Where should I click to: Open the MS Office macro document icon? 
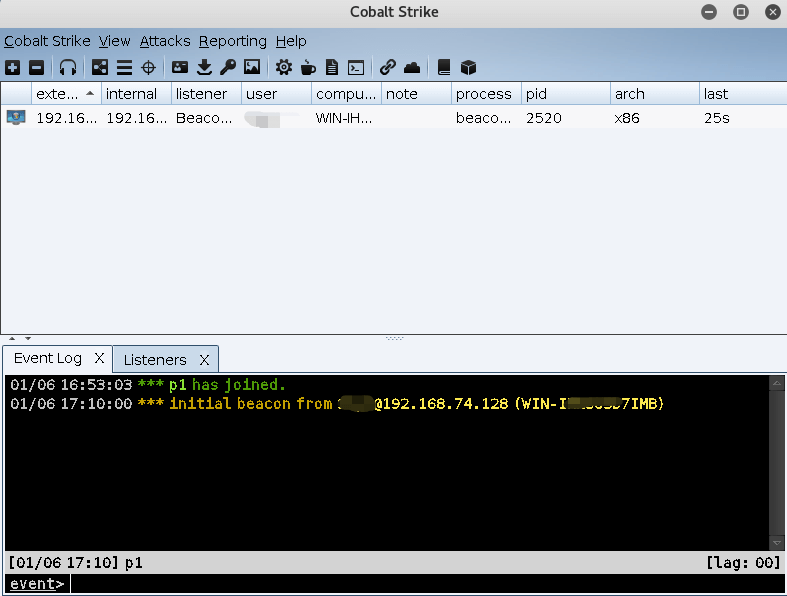(x=332, y=67)
